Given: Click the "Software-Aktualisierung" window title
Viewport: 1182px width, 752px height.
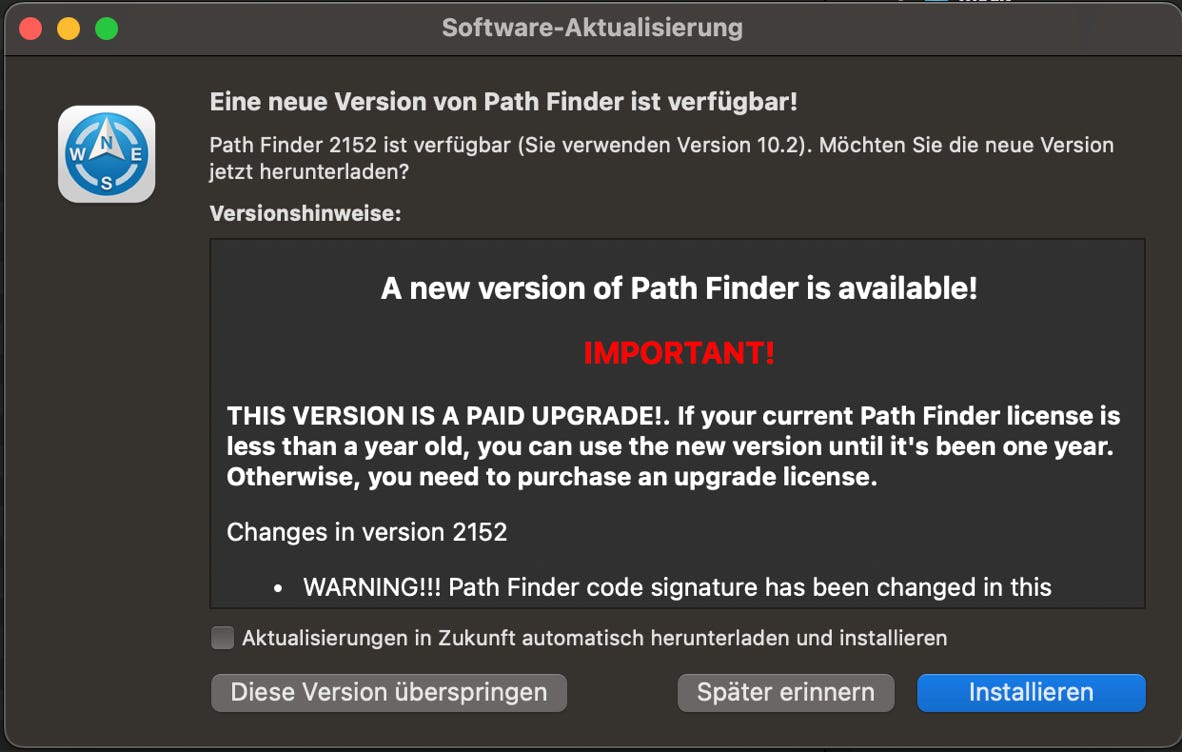Looking at the screenshot, I should pyautogui.click(x=592, y=28).
